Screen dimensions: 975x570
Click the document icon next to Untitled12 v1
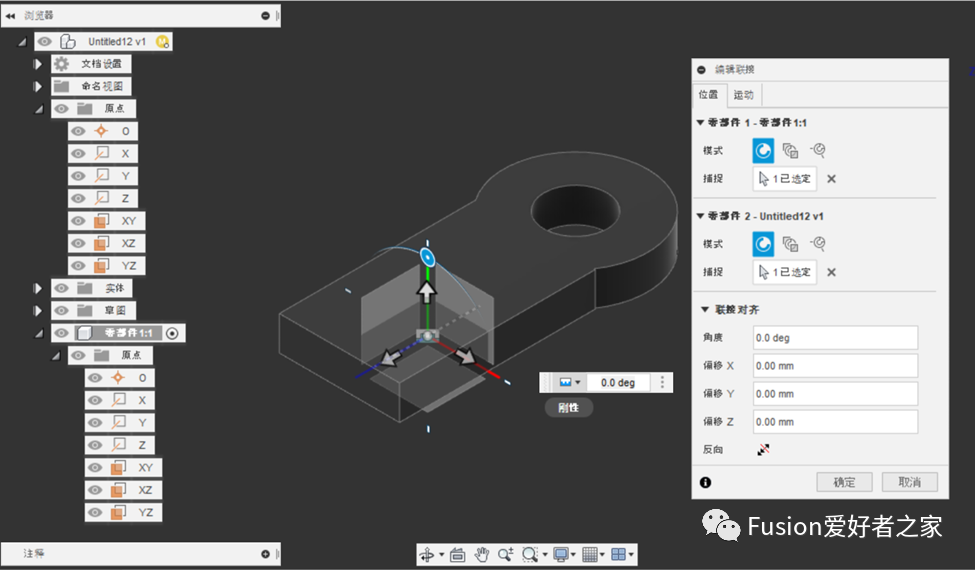tap(68, 42)
